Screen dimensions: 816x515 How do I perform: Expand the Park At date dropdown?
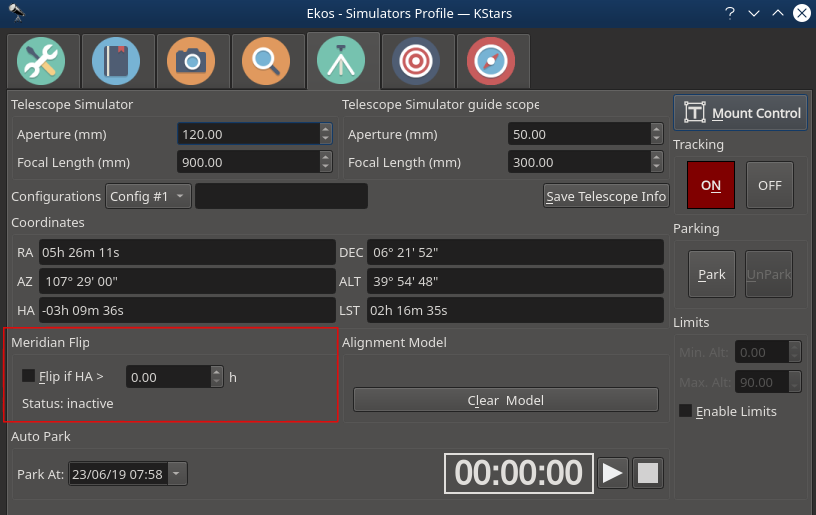177,474
